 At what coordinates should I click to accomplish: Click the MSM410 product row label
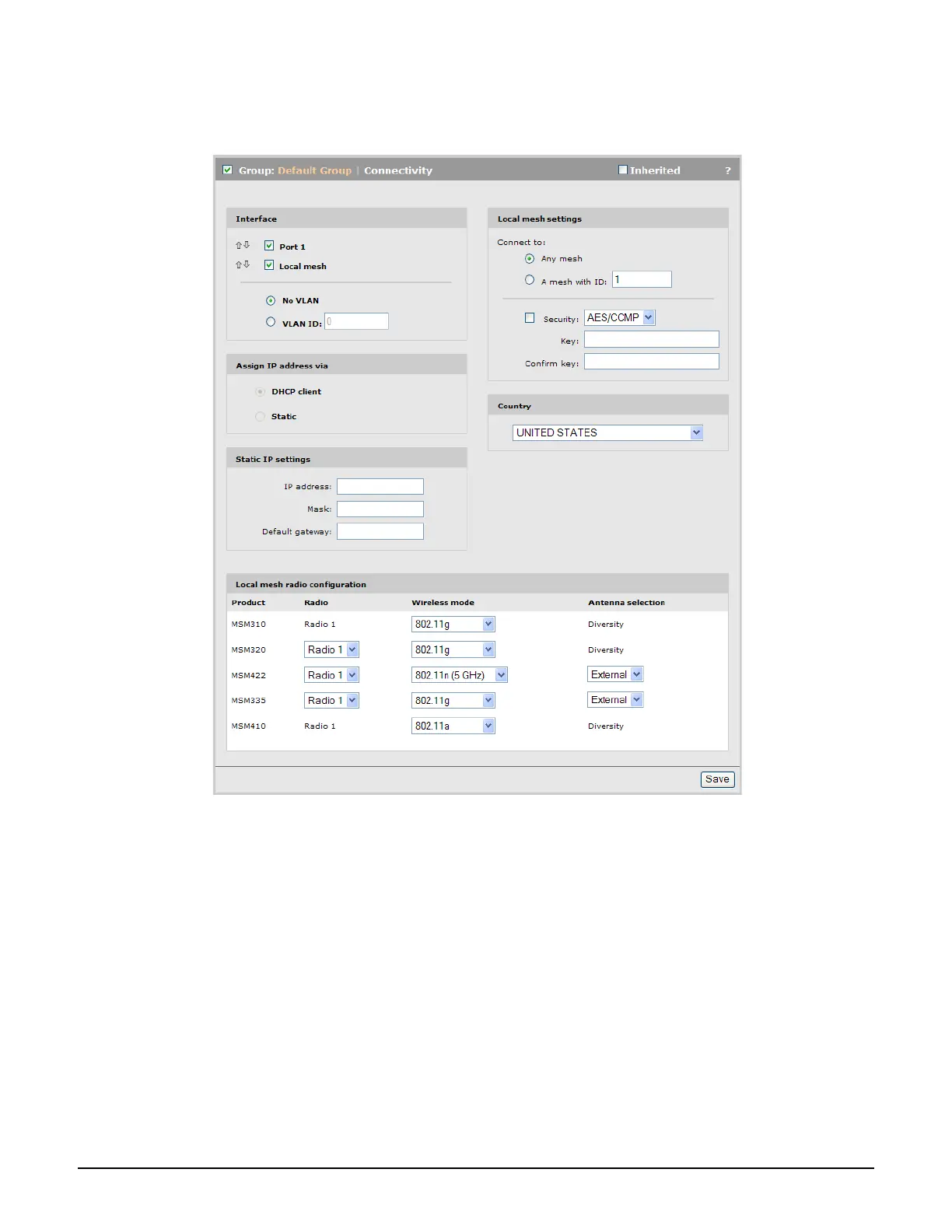[x=248, y=726]
